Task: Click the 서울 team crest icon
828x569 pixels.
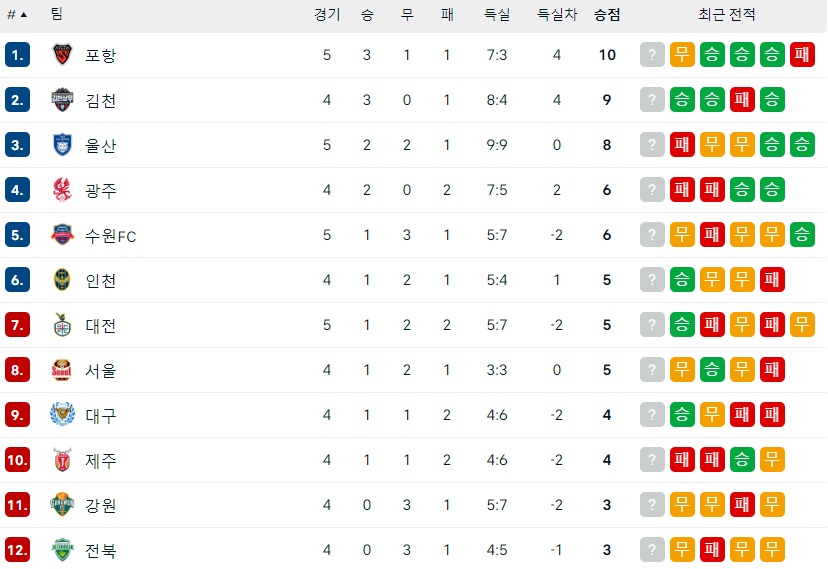Action: [x=63, y=370]
